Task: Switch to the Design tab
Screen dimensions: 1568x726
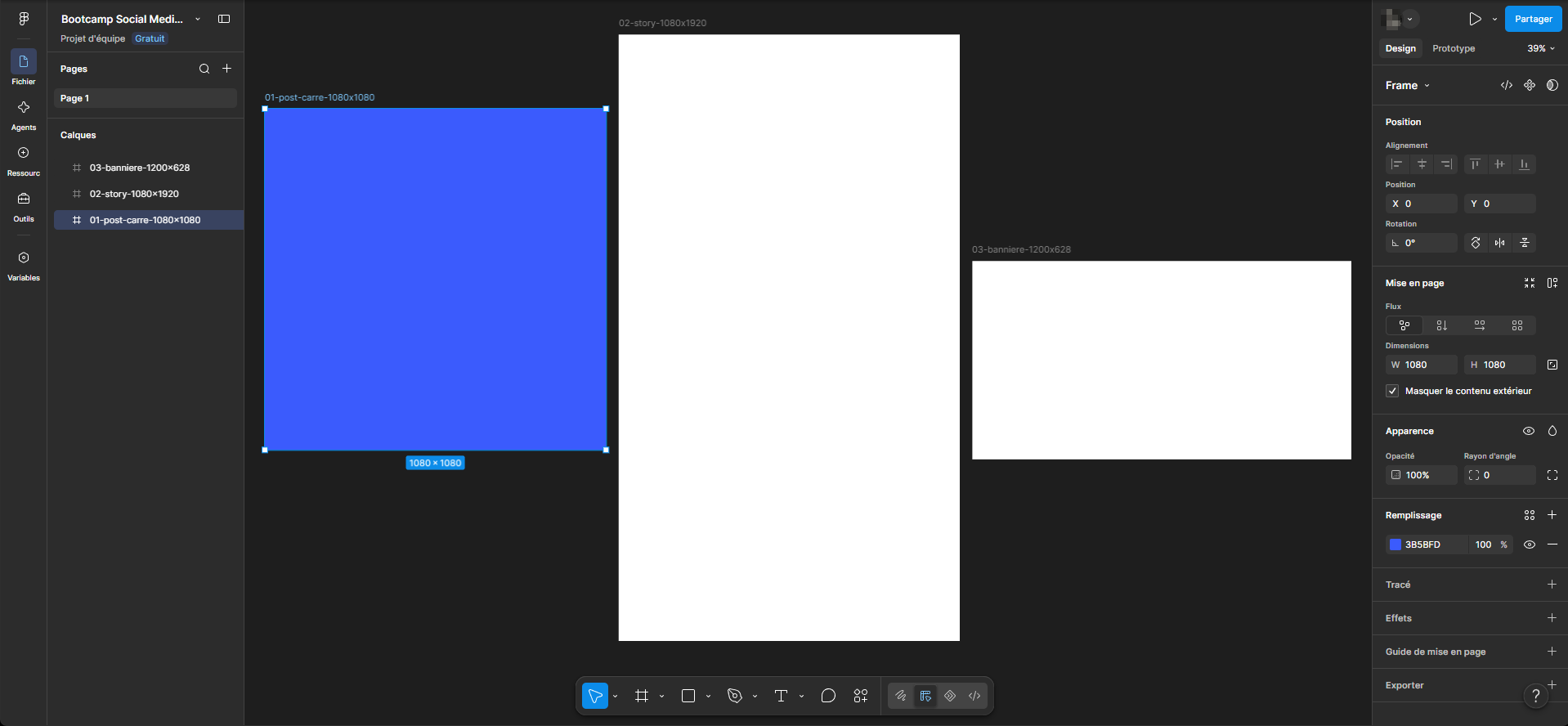Action: pos(1400,48)
